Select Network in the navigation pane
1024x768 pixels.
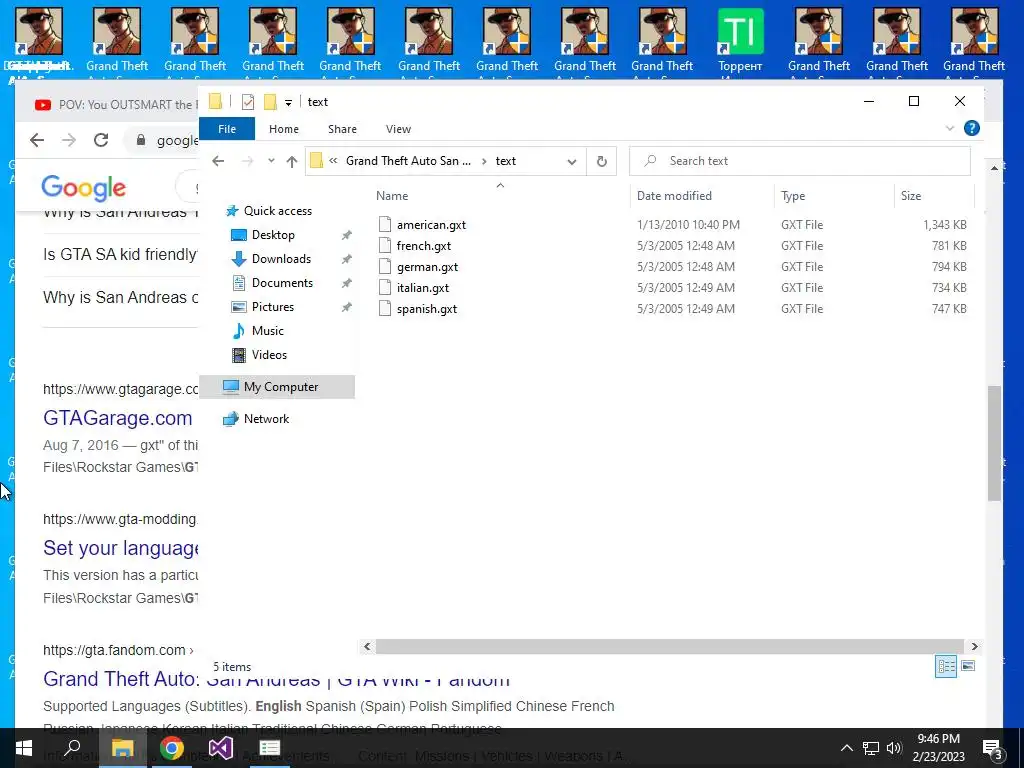(x=266, y=419)
